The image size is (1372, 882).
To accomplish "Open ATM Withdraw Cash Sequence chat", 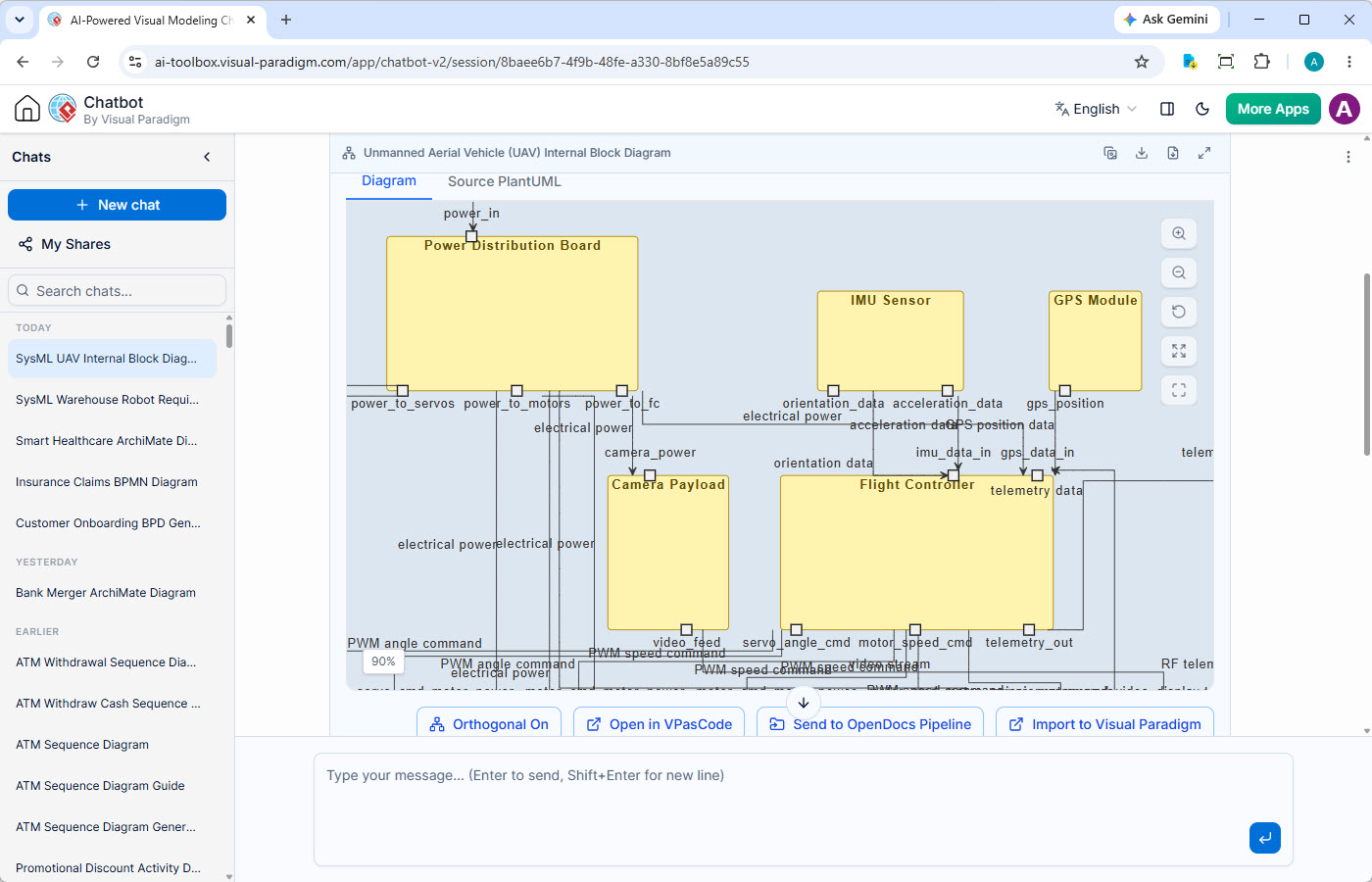I will (112, 704).
